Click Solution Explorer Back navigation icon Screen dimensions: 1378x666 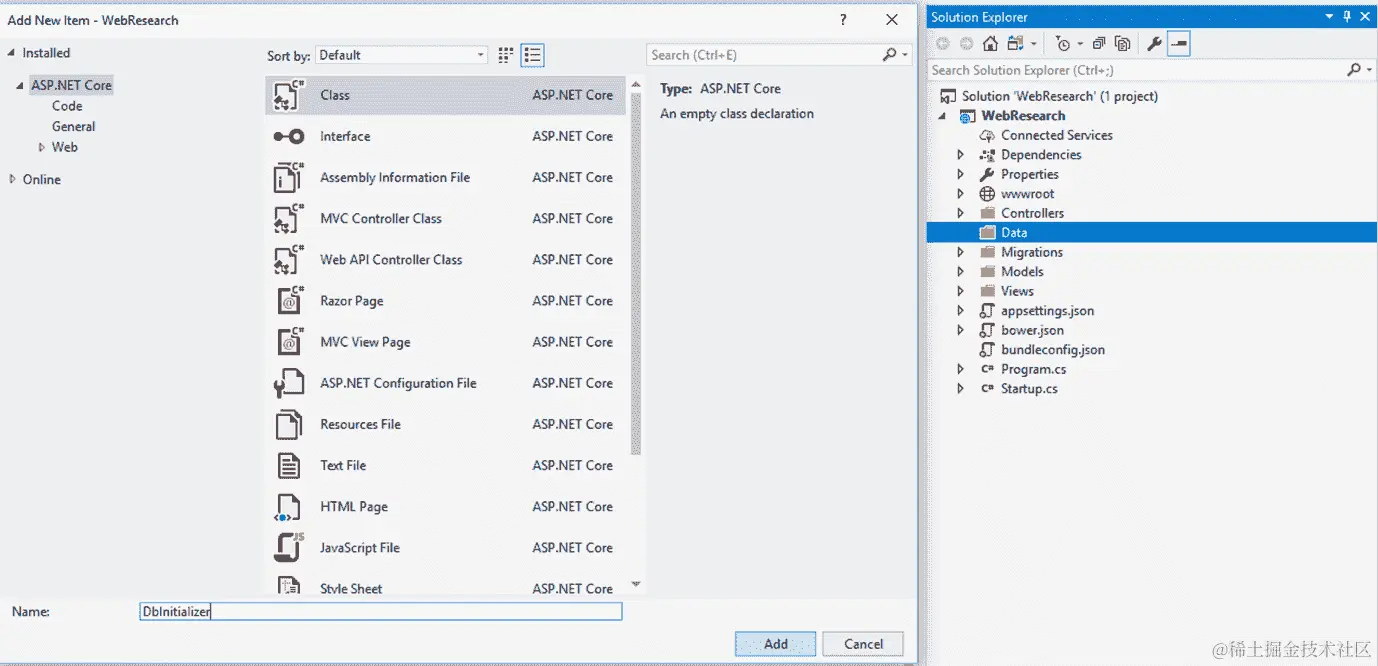943,43
